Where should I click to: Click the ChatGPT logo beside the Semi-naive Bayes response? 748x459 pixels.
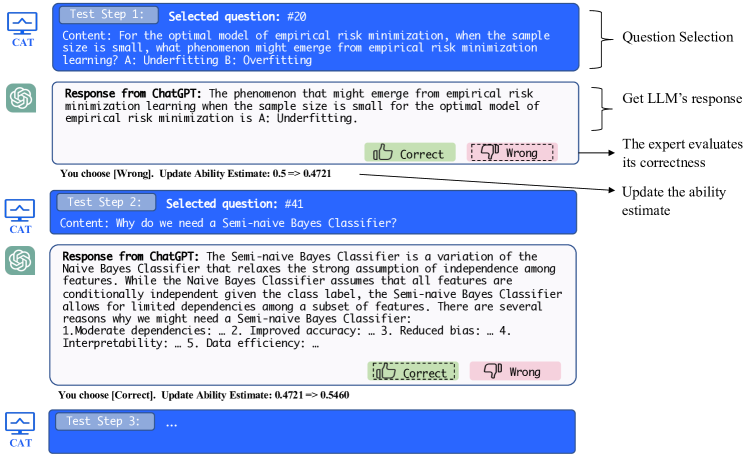coord(20,261)
